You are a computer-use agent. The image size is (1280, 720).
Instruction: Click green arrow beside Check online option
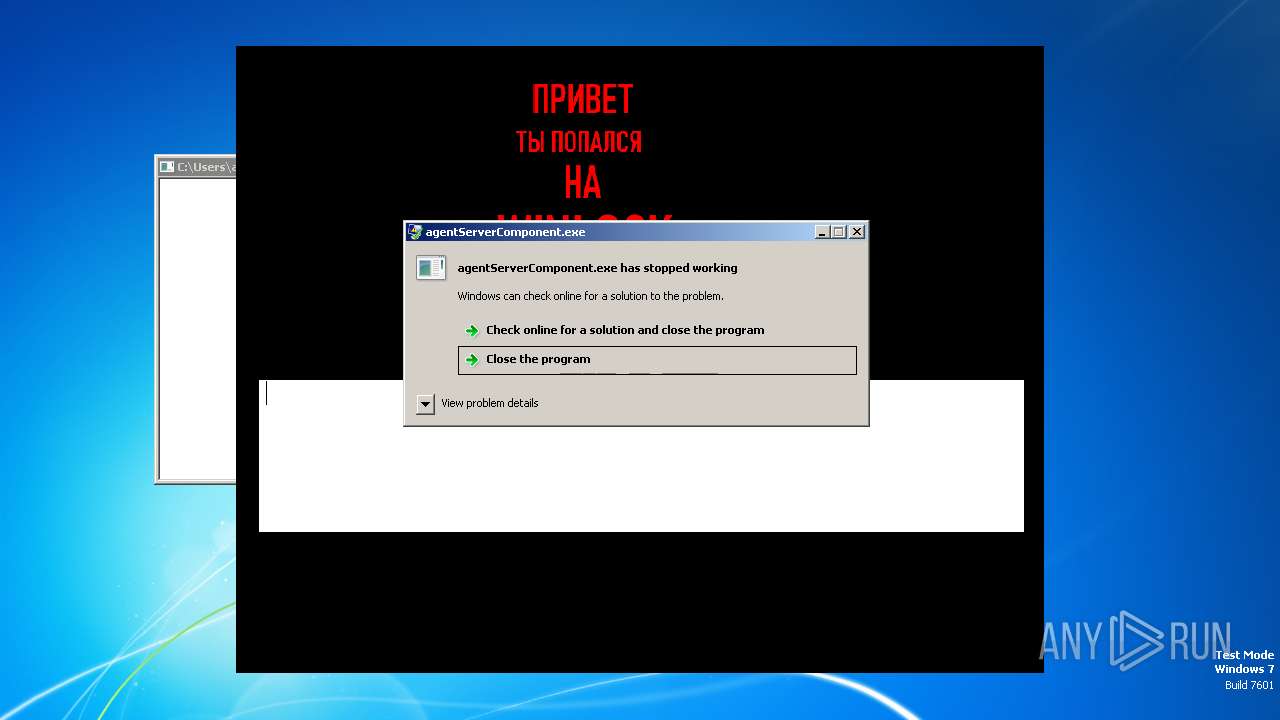[472, 331]
